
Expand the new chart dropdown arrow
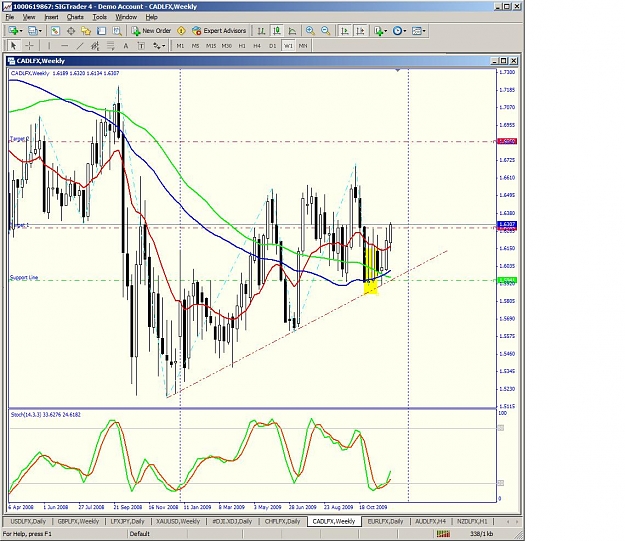tap(21, 31)
